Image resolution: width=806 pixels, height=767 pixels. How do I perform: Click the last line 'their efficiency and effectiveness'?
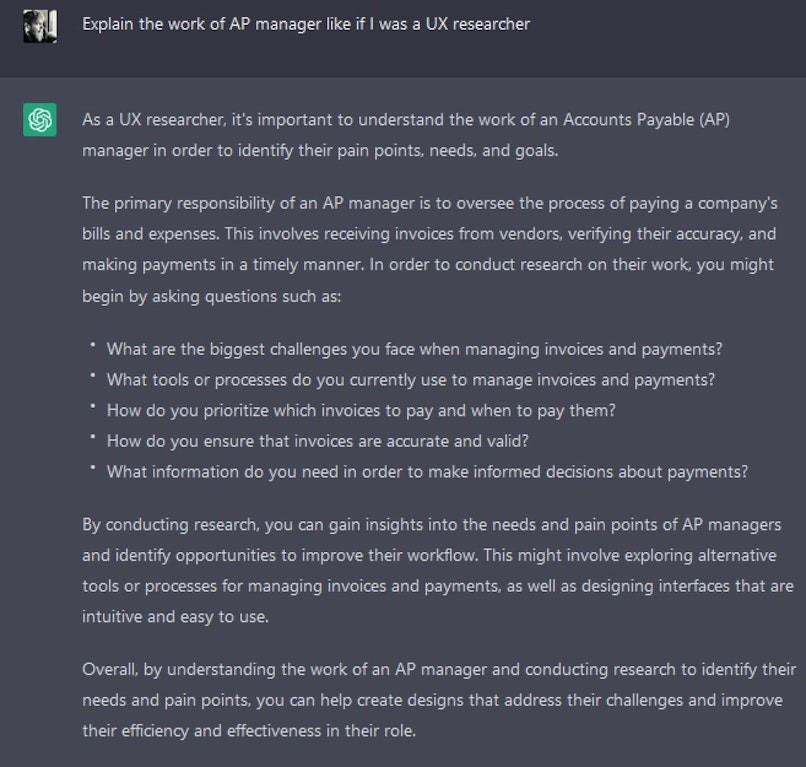249,731
